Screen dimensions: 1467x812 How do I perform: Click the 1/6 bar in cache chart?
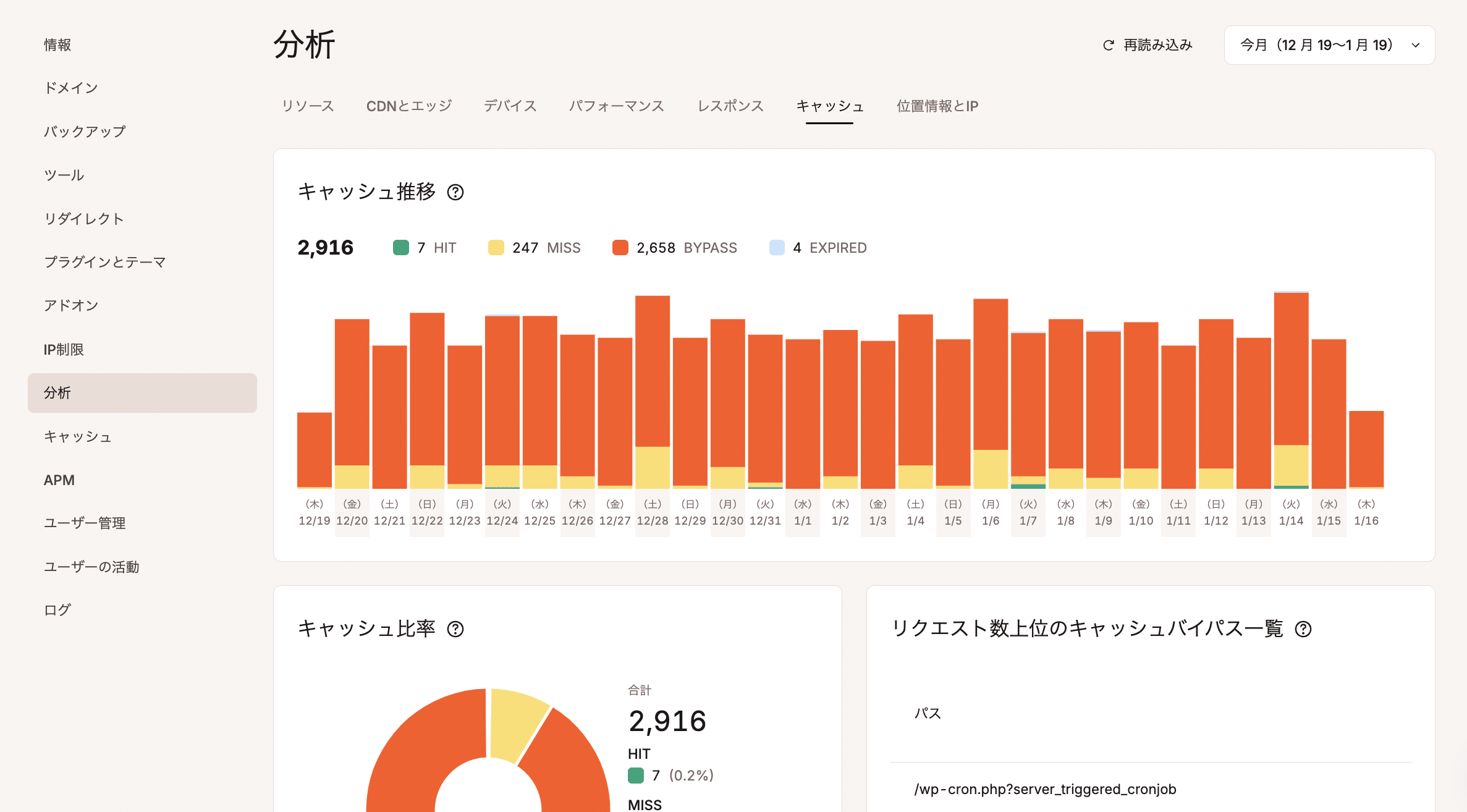coord(991,394)
